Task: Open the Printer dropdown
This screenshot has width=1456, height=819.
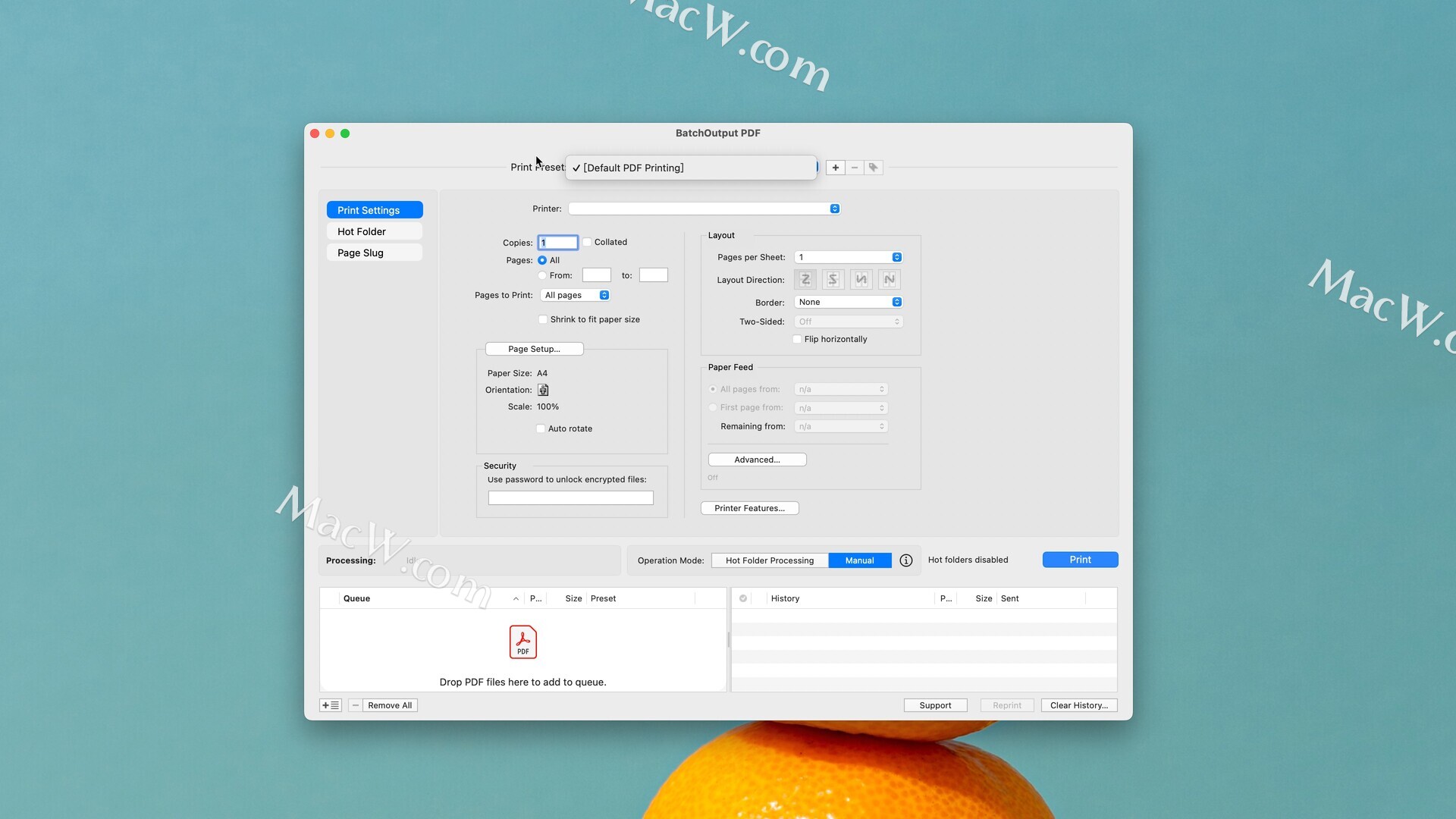Action: (704, 209)
